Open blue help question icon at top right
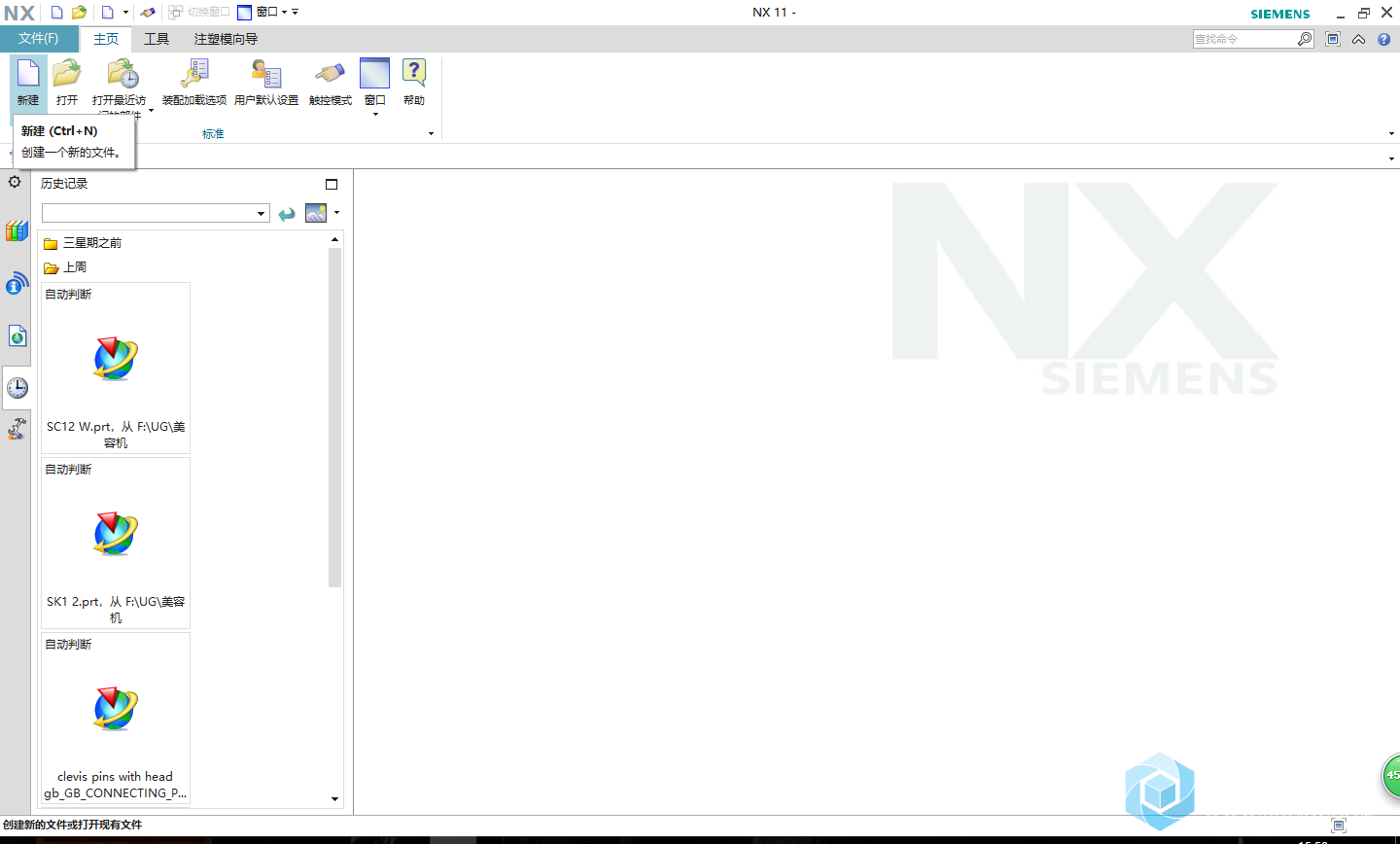Screen dimensions: 1400x844 click(1383, 39)
